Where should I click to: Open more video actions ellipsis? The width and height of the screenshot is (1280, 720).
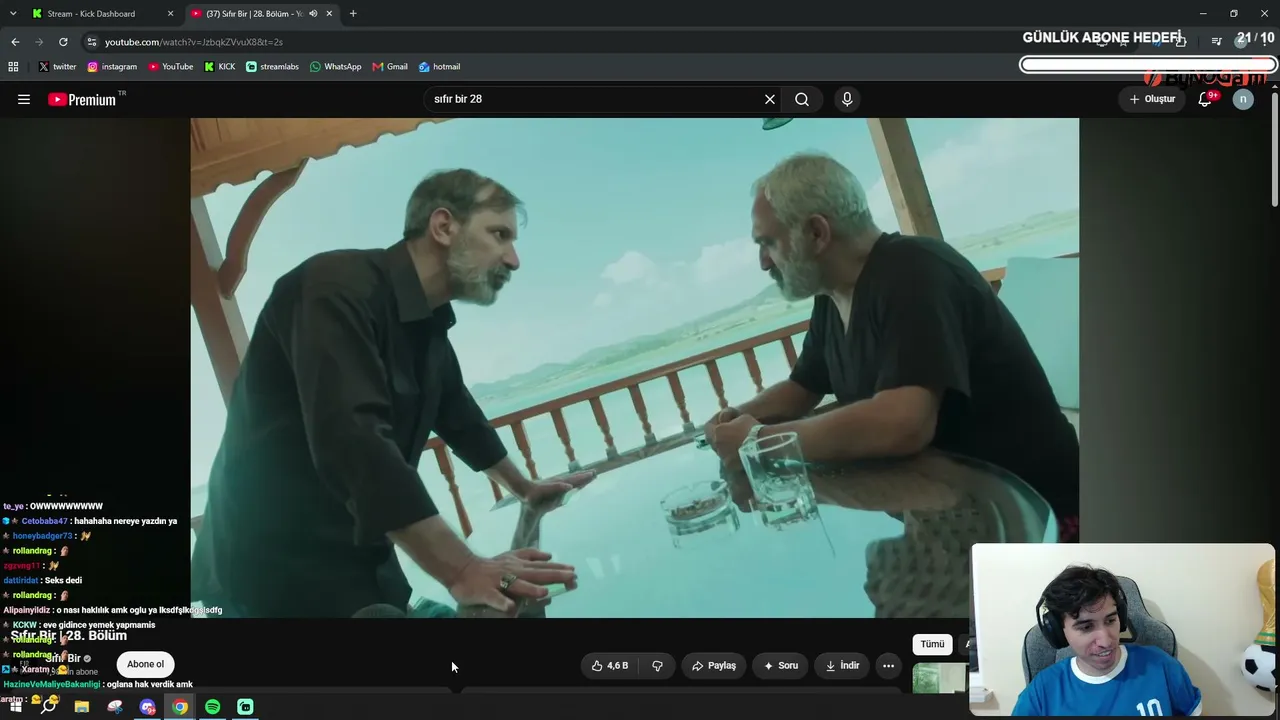[x=888, y=665]
